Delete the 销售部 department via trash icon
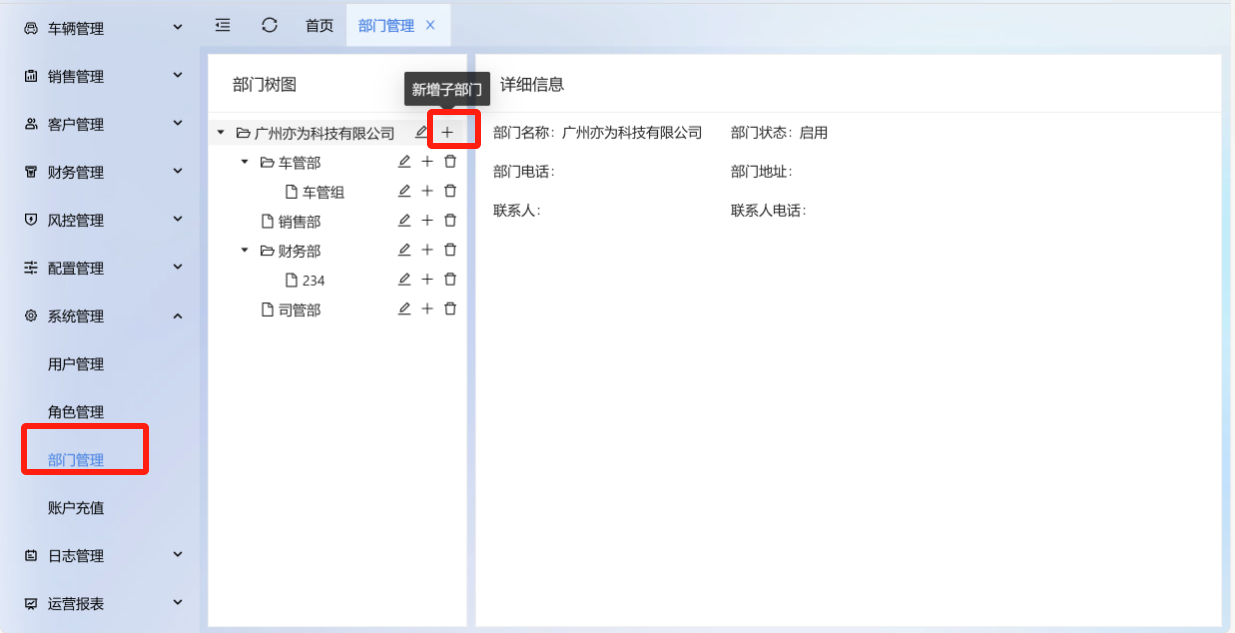The height and width of the screenshot is (633, 1235). click(450, 221)
